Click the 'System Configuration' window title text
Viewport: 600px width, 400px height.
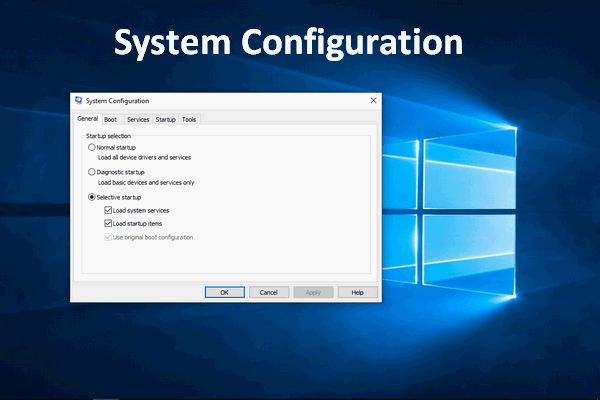click(117, 101)
